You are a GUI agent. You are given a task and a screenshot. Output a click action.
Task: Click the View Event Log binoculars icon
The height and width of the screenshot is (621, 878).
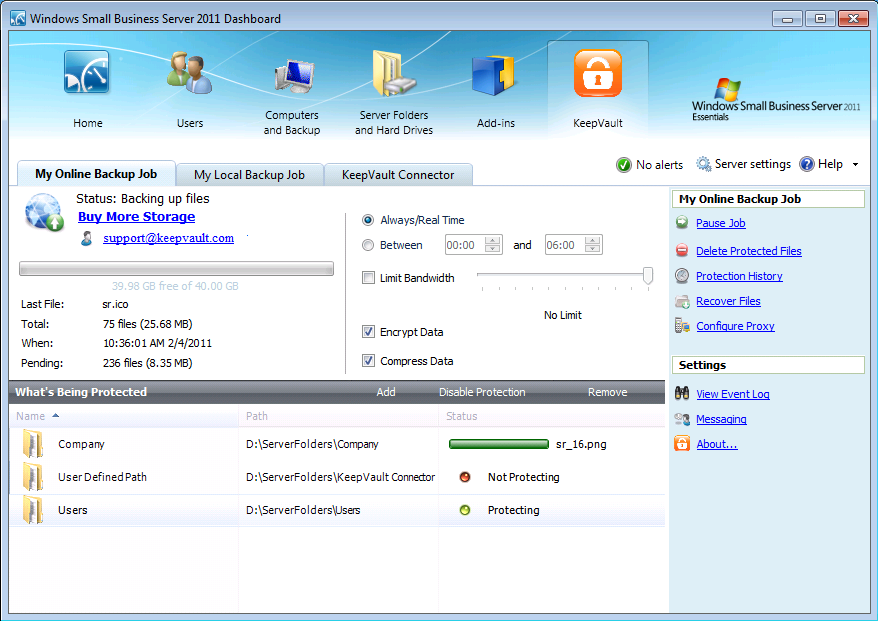[x=682, y=393]
